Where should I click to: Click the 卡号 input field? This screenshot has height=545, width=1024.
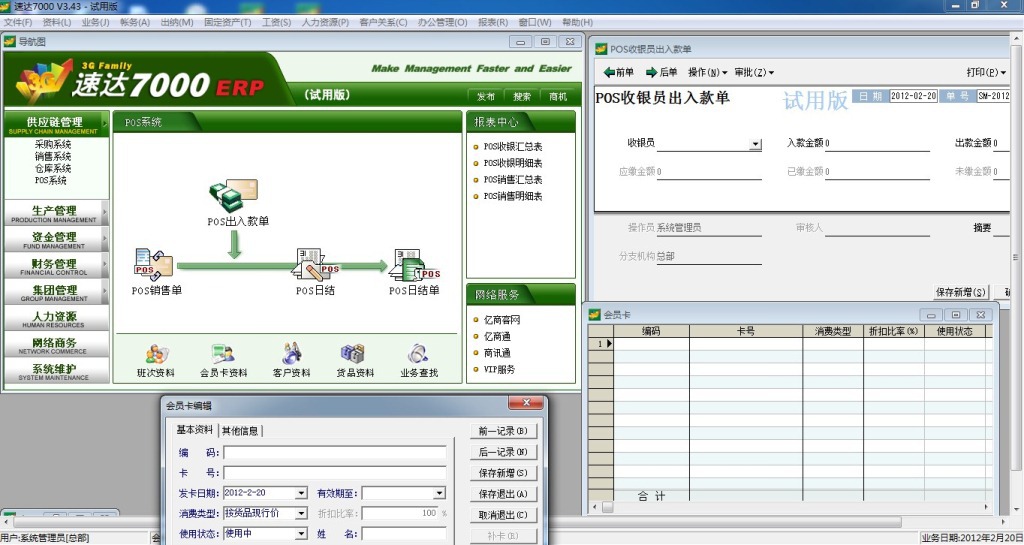(x=335, y=473)
